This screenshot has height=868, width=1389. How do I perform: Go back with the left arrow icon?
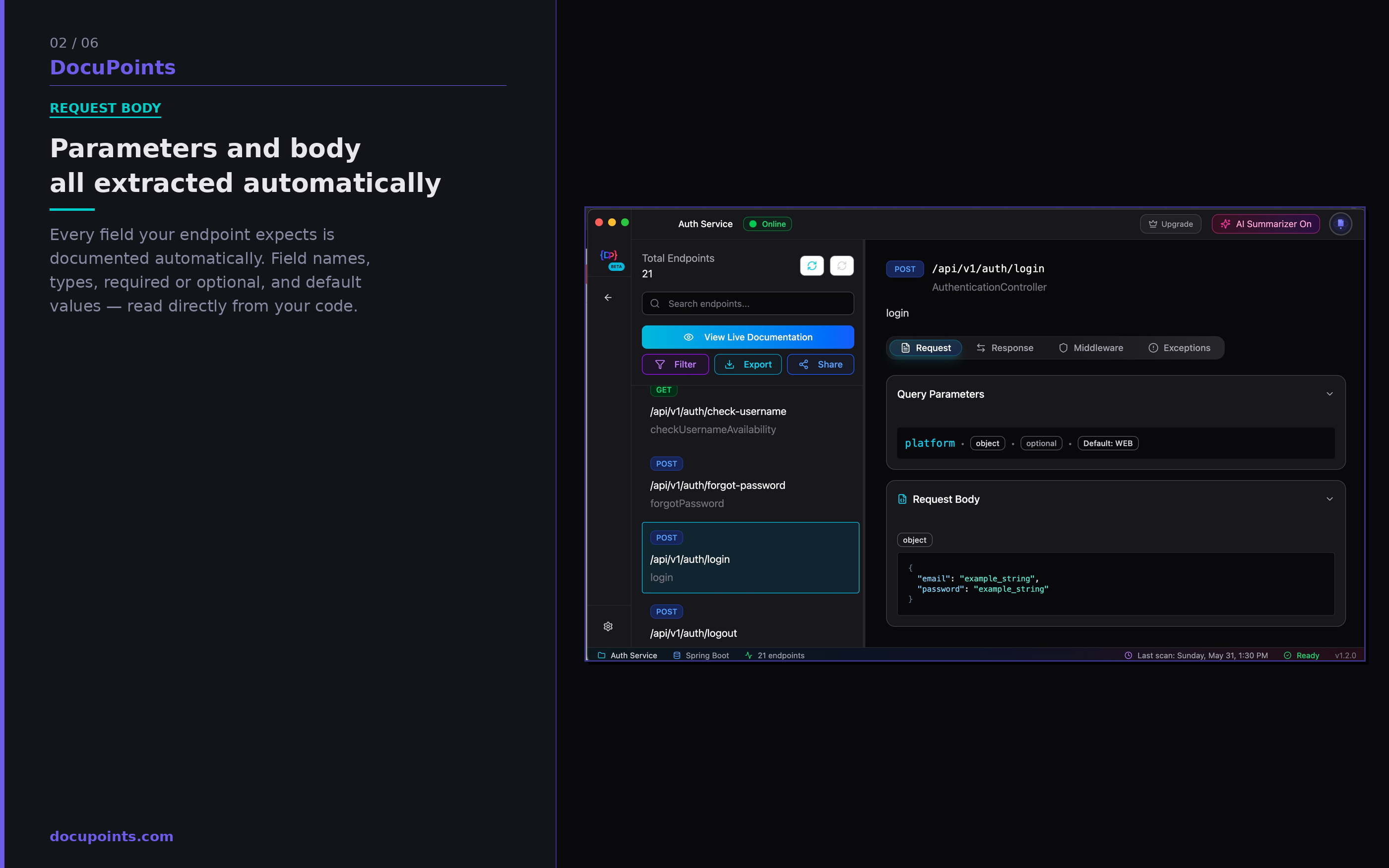point(608,298)
